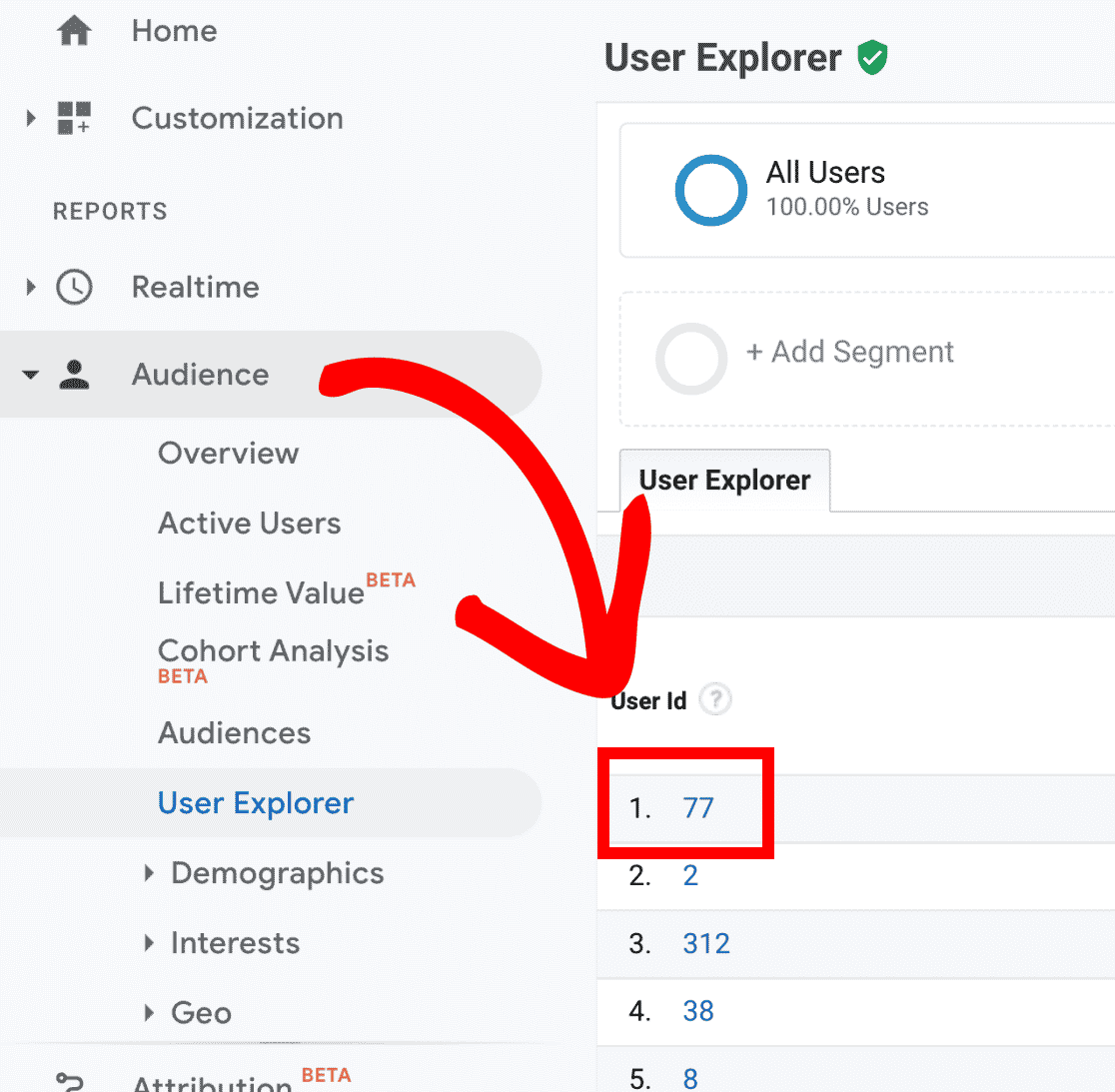Open user ID 8
The image size is (1115, 1092).
[x=690, y=1078]
